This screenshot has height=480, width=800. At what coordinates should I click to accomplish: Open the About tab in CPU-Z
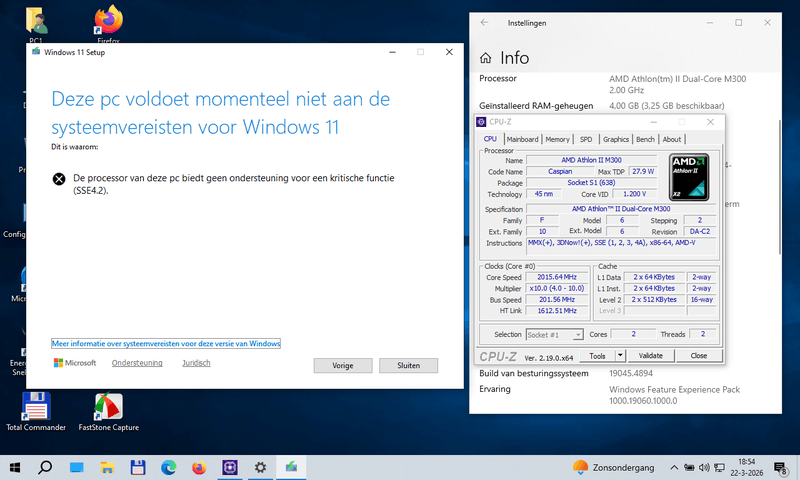coord(672,139)
